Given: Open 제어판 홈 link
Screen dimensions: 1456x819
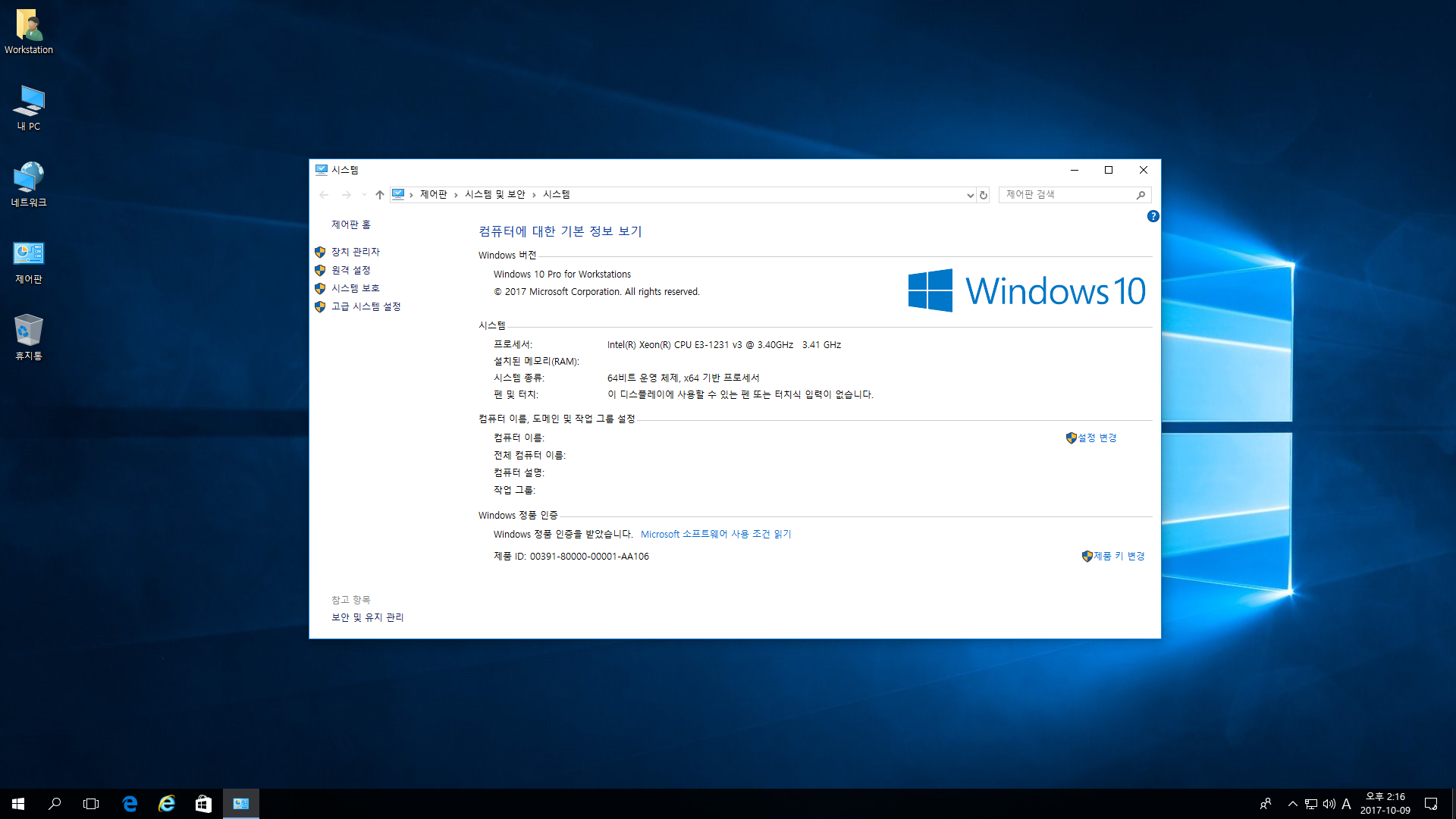Looking at the screenshot, I should point(351,224).
